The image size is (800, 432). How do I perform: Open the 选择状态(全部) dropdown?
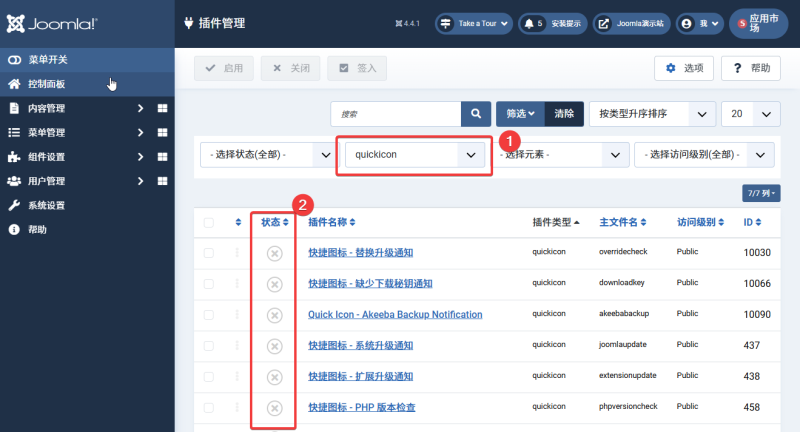pos(267,155)
